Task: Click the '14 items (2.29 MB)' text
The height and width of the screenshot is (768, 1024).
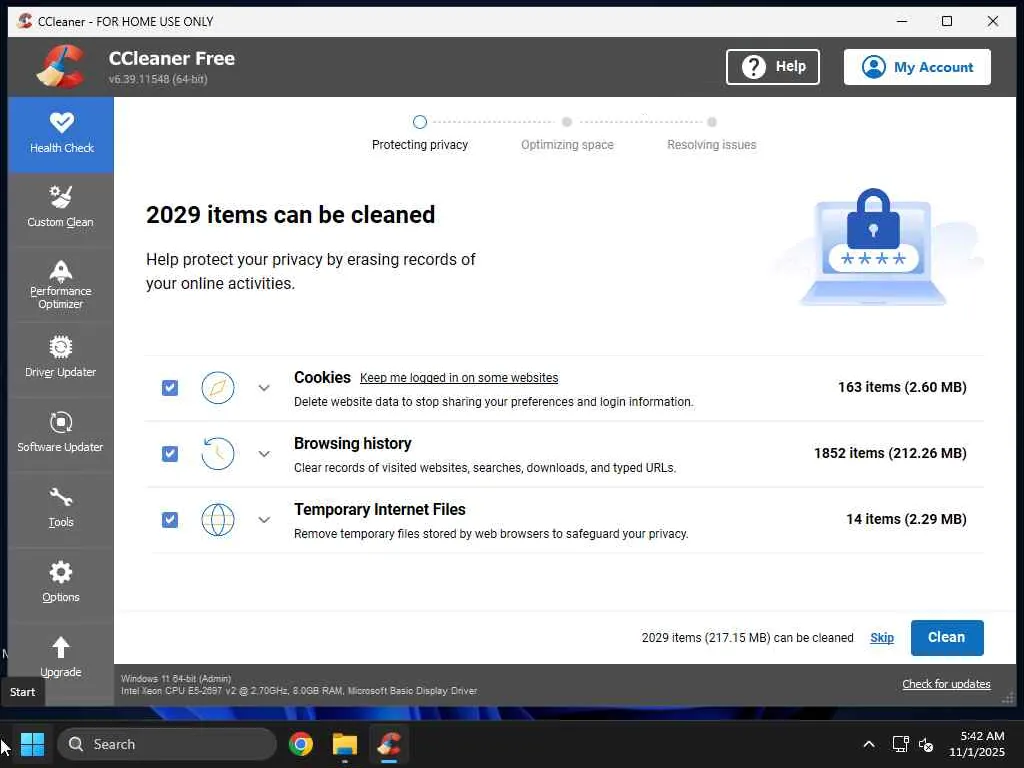Action: click(906, 519)
